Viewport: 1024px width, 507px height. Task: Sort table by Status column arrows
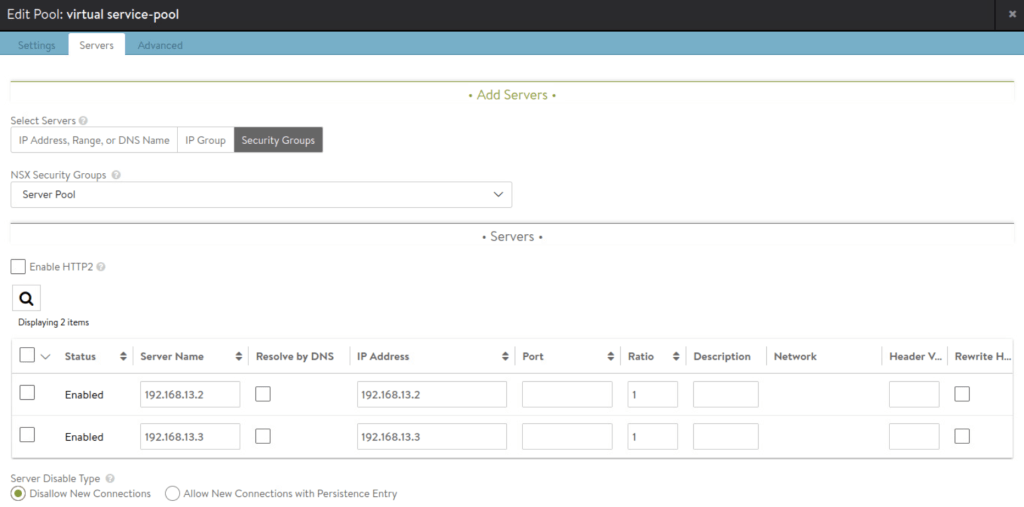pos(123,357)
